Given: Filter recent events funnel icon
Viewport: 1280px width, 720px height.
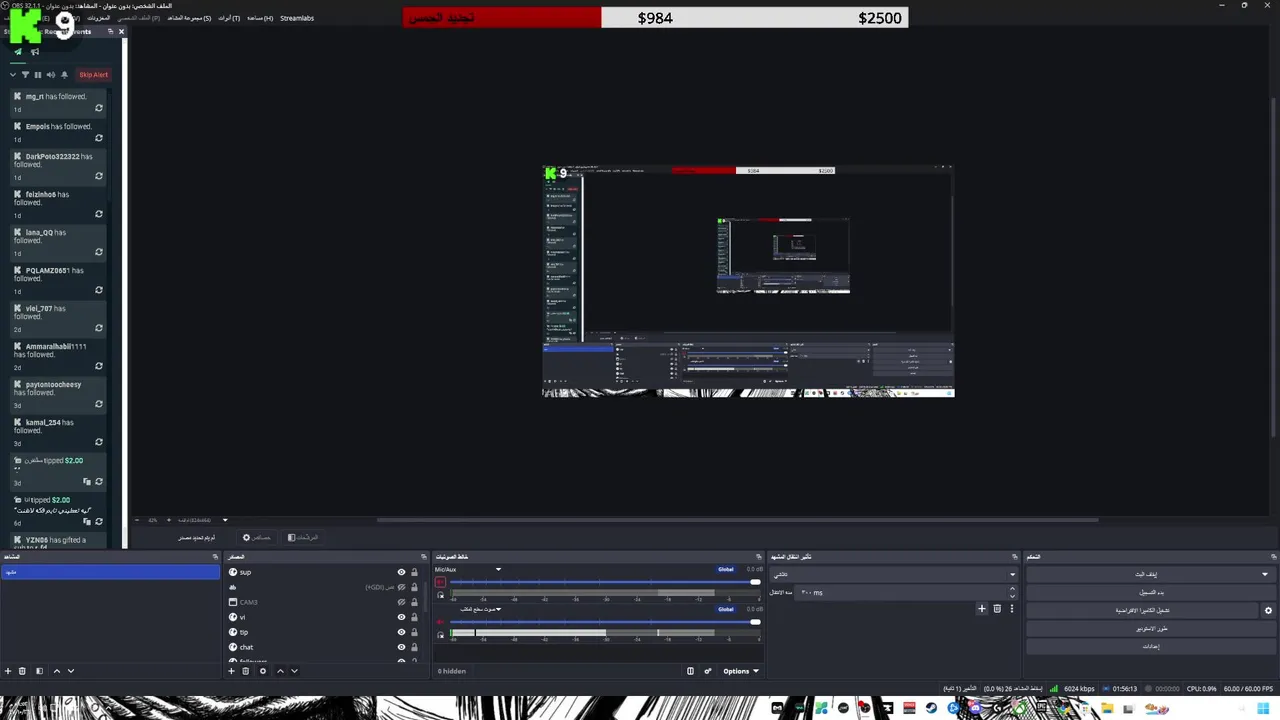Looking at the screenshot, I should (25, 74).
